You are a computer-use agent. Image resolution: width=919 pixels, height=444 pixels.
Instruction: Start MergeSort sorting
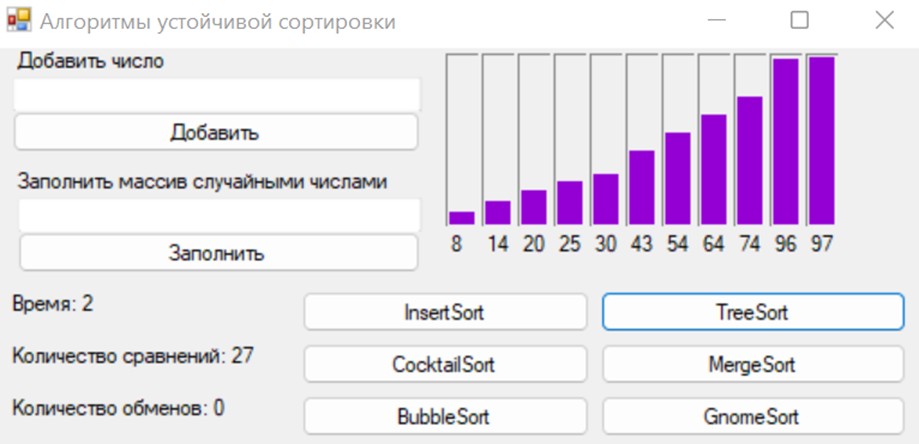(753, 364)
